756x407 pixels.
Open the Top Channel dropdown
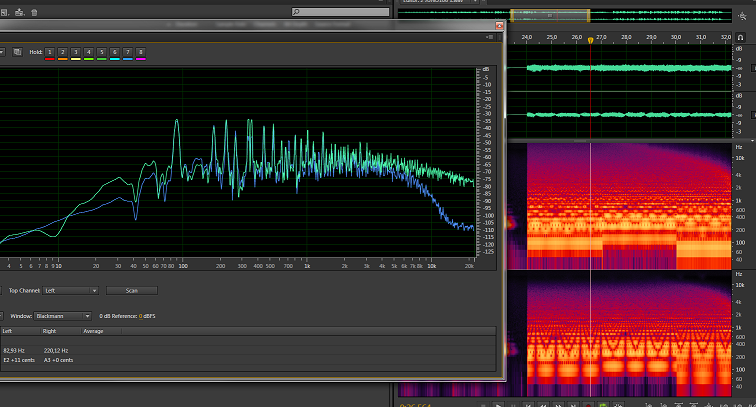point(70,290)
